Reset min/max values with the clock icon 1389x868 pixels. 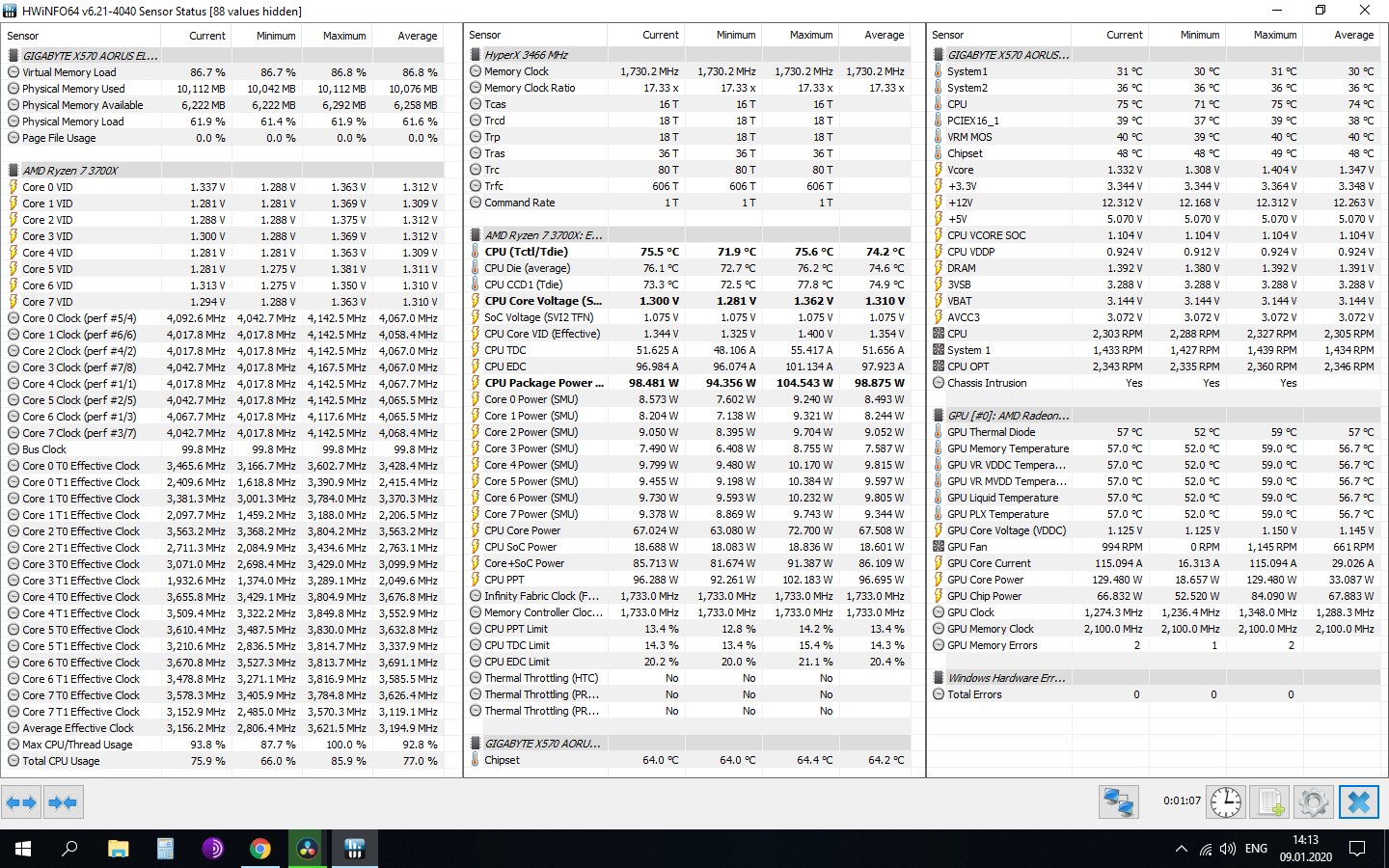pos(1226,802)
